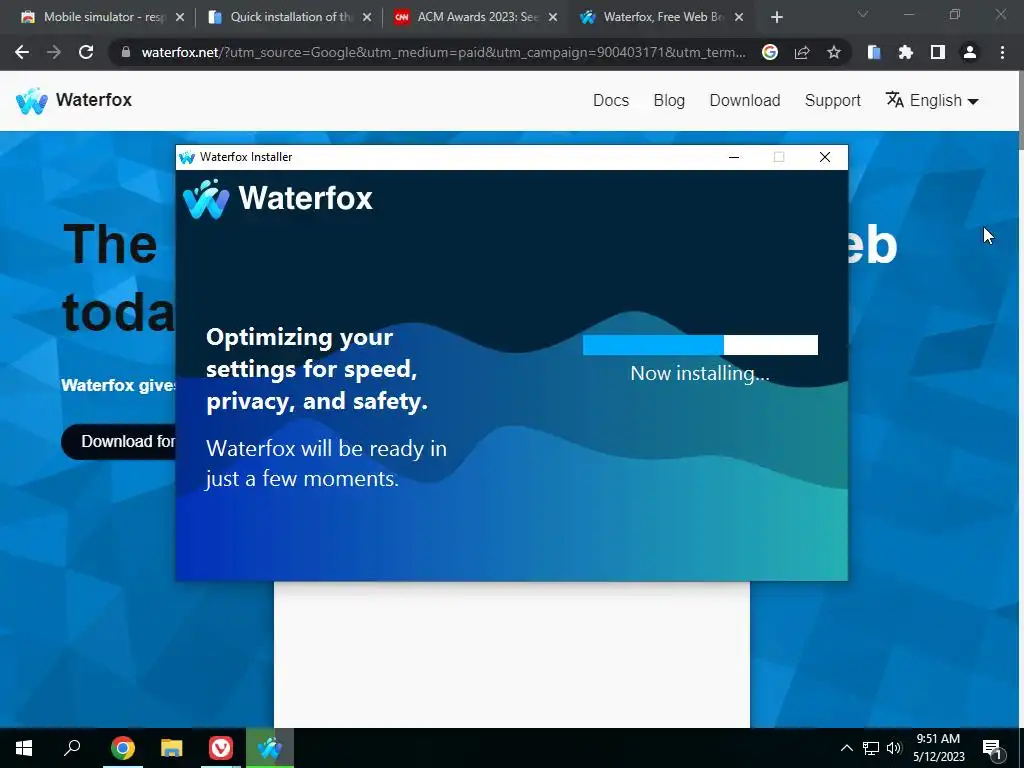Open the notification center icon
The width and height of the screenshot is (1024, 768).
(992, 749)
